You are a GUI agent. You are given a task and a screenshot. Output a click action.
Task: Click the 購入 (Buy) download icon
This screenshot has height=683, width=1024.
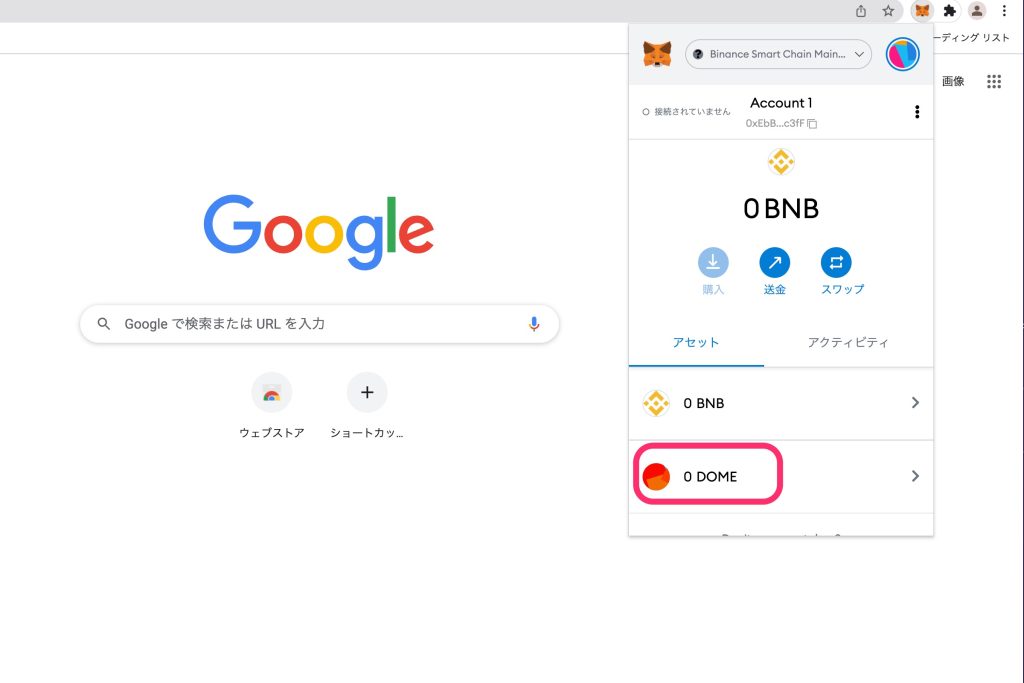point(713,263)
